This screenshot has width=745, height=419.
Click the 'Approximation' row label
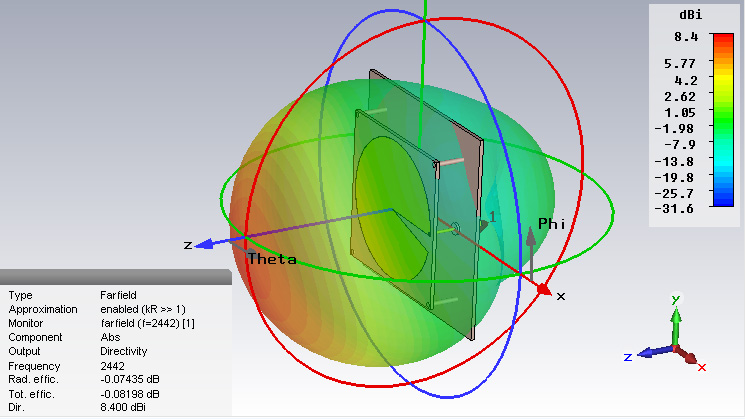coord(43,309)
